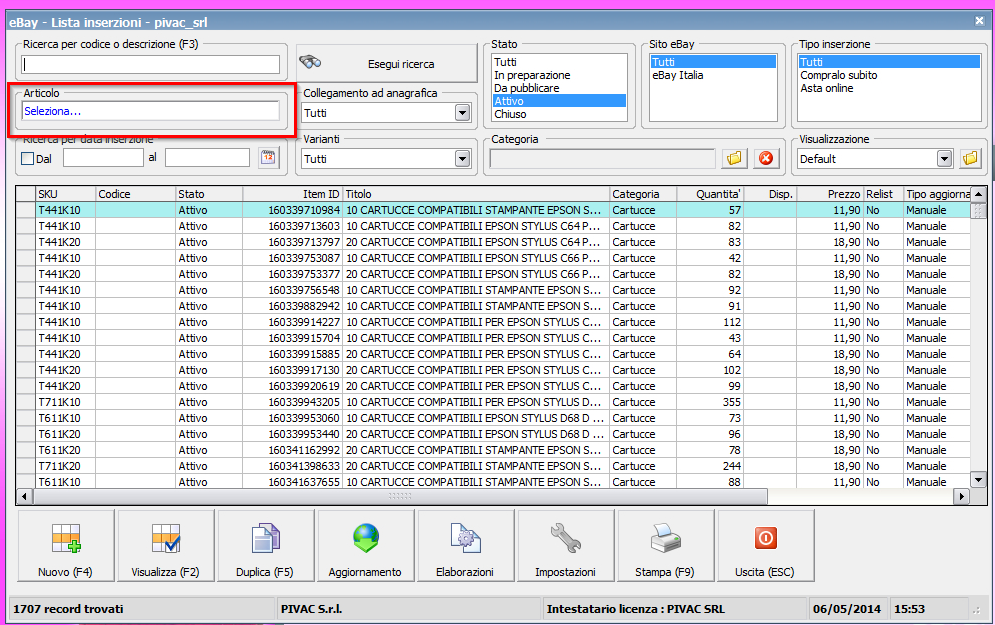Select the row with Item ID 160339713797
This screenshot has height=625, width=995.
click(494, 242)
